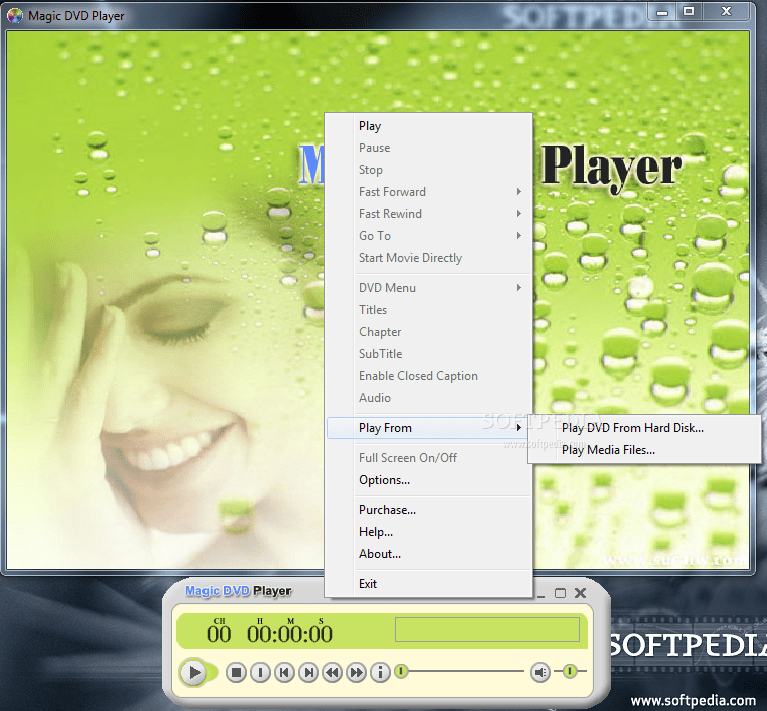
Task: Select Play DVD From Hard Disk...
Action: point(644,428)
